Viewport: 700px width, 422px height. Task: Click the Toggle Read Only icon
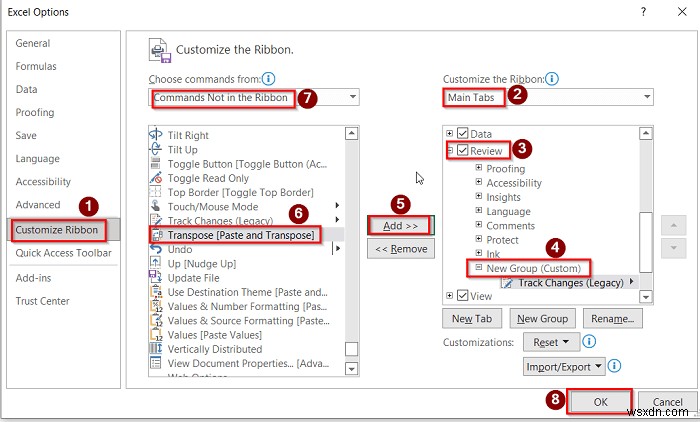[156, 178]
